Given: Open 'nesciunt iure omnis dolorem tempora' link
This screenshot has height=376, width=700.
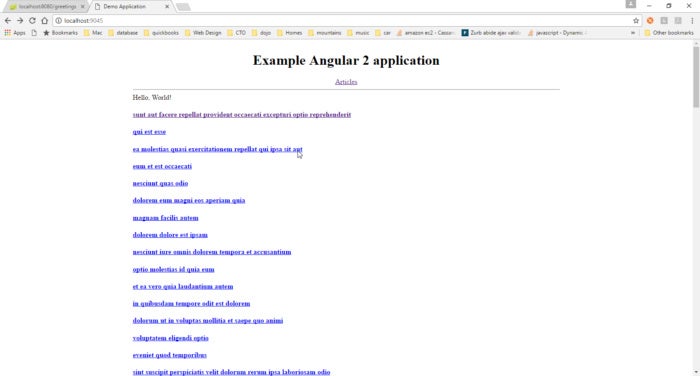Looking at the screenshot, I should [x=212, y=252].
